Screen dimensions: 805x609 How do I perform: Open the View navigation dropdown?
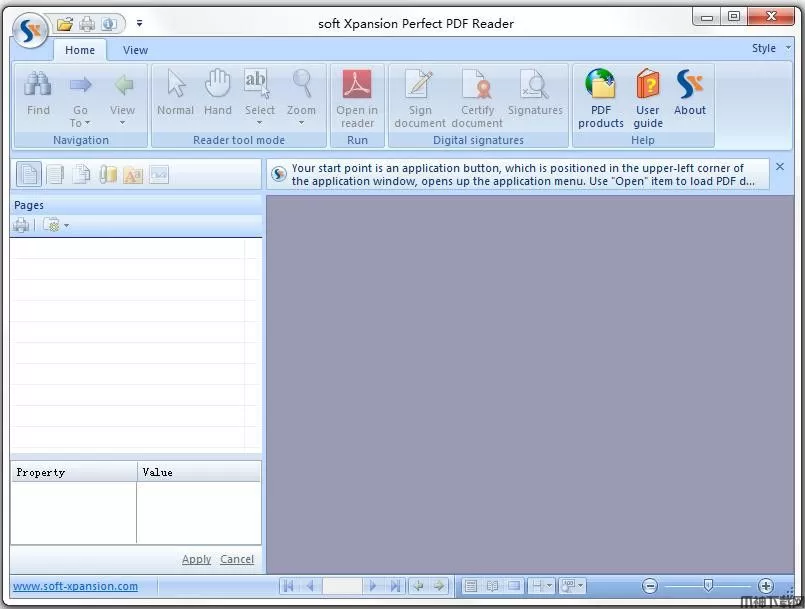click(122, 98)
